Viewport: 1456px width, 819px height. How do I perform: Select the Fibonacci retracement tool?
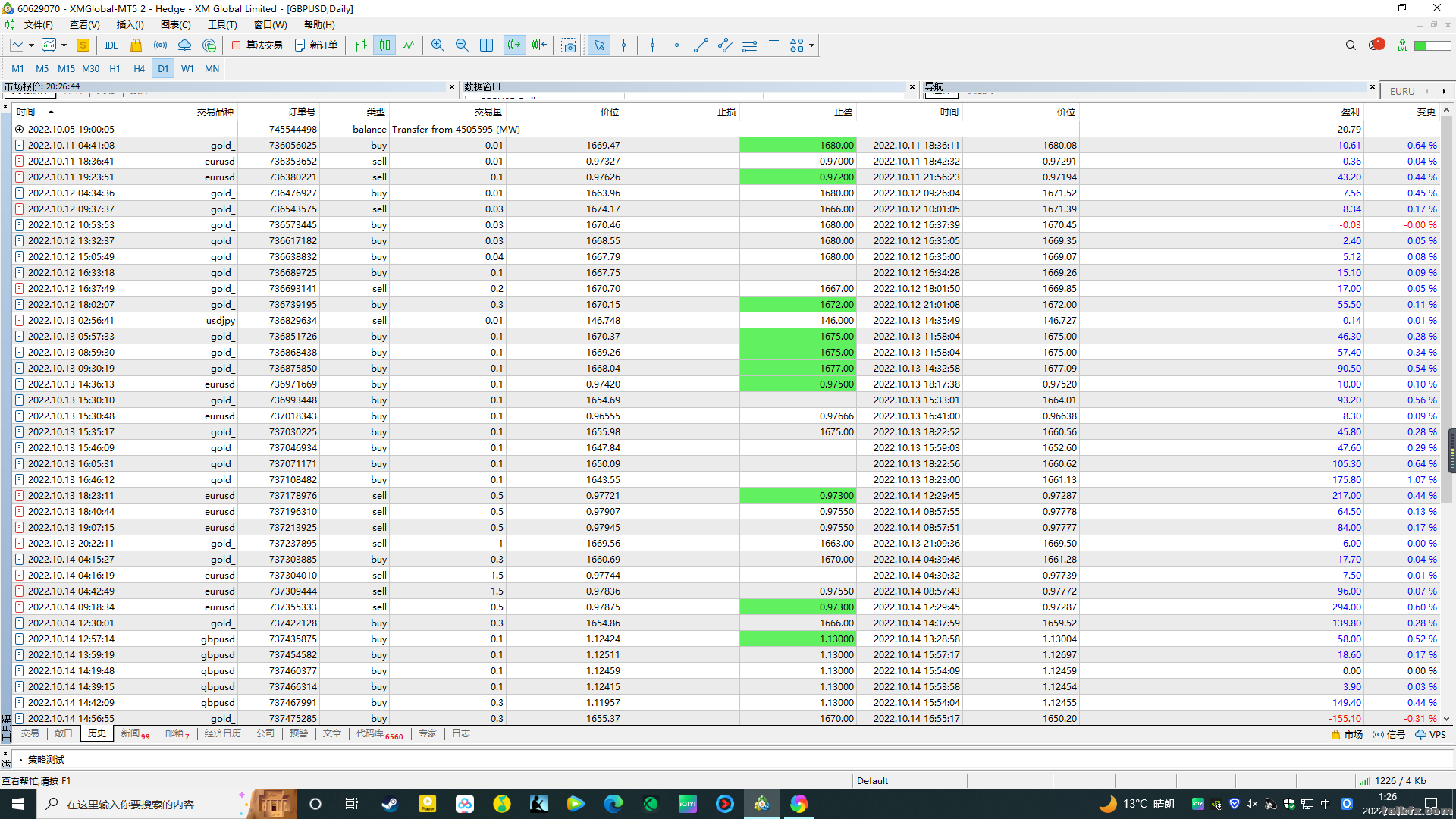(749, 45)
